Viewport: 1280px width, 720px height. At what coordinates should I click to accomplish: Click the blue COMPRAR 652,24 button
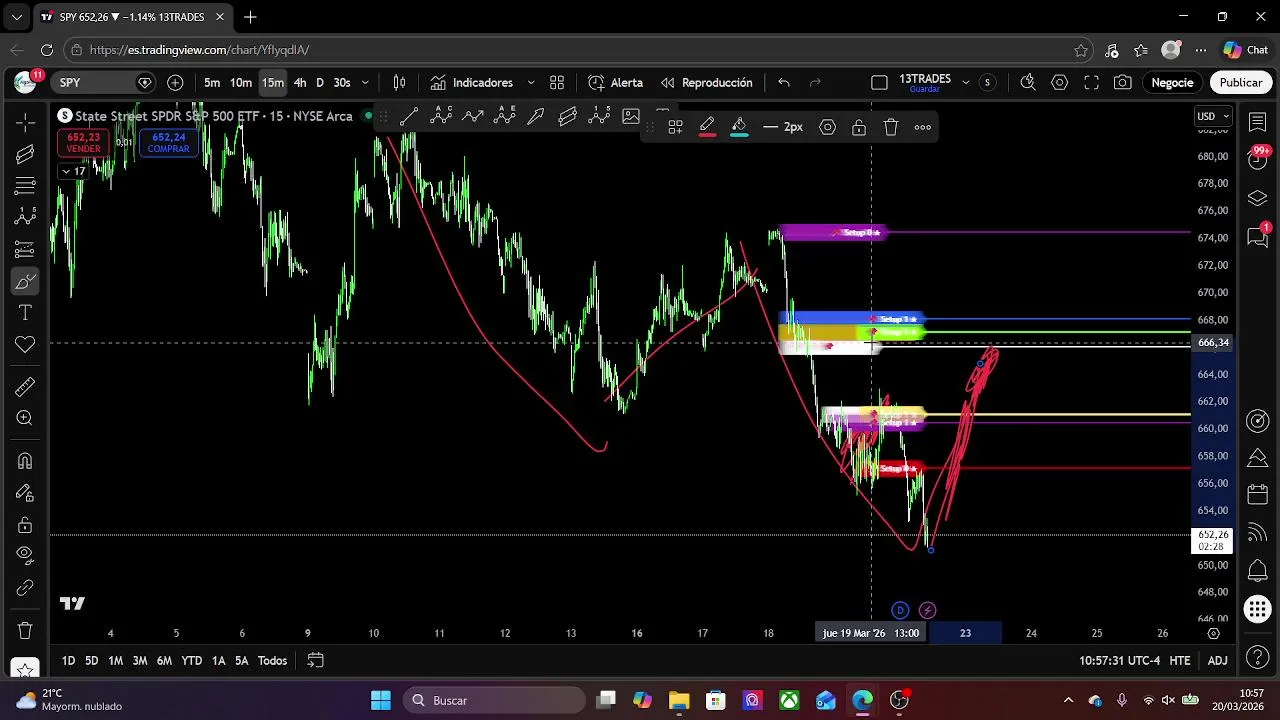coord(169,143)
